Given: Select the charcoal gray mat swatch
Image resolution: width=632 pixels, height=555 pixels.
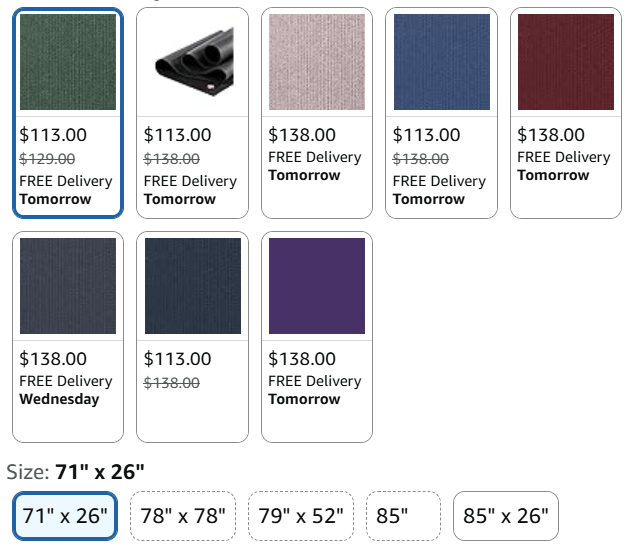Looking at the screenshot, I should click(68, 286).
